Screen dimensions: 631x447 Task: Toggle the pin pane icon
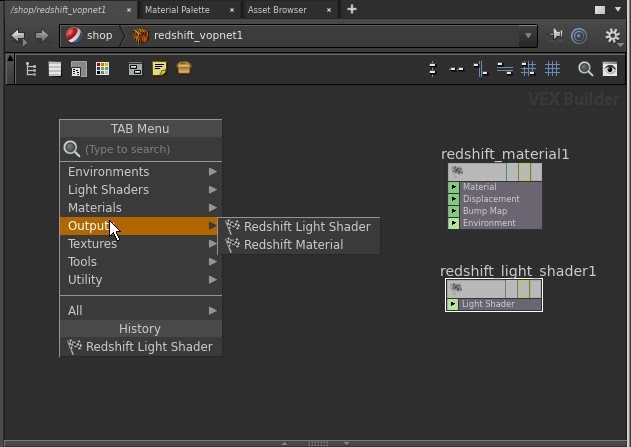(556, 35)
